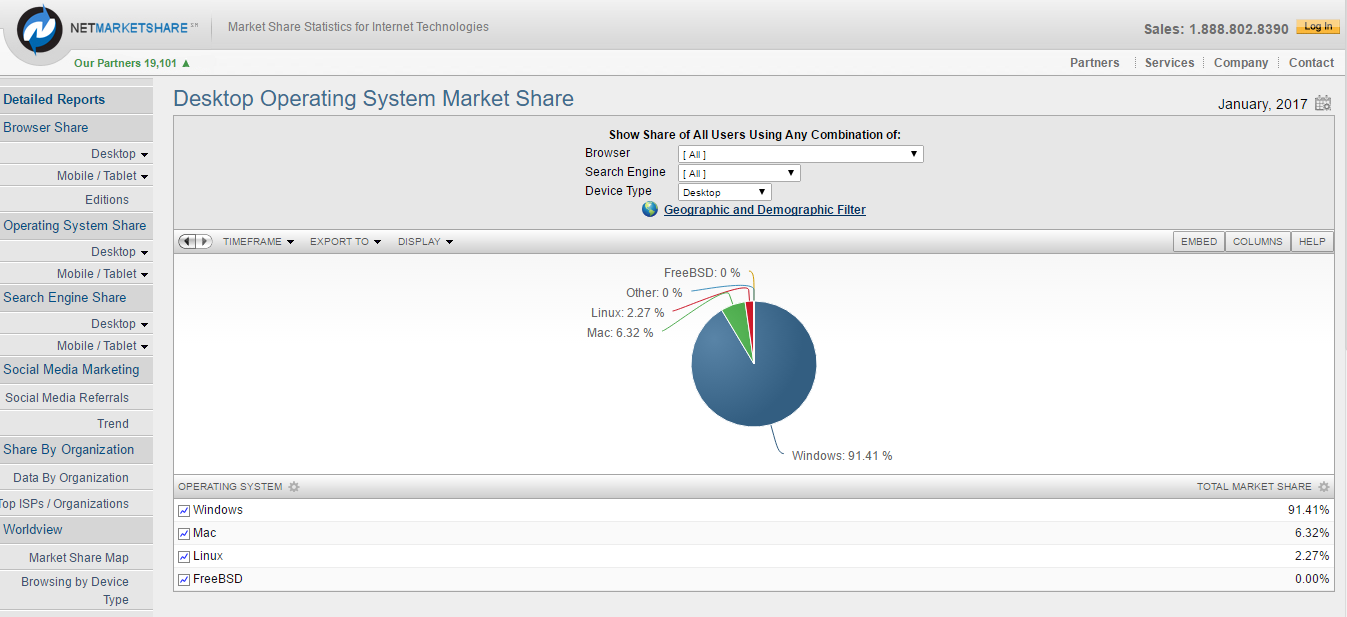Viewport: 1347px width, 617px height.
Task: Click the Windows: 91.41 % chart label
Action: pyautogui.click(x=842, y=456)
